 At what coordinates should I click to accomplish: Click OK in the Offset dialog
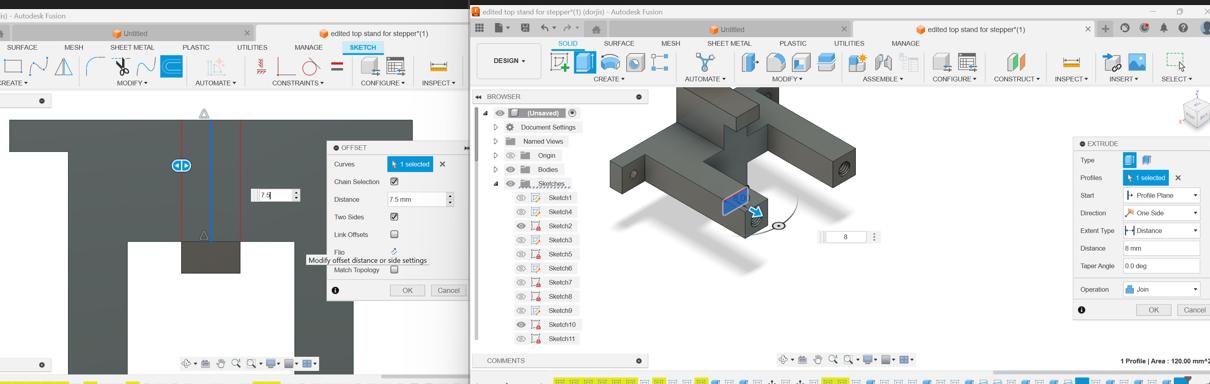(x=407, y=291)
